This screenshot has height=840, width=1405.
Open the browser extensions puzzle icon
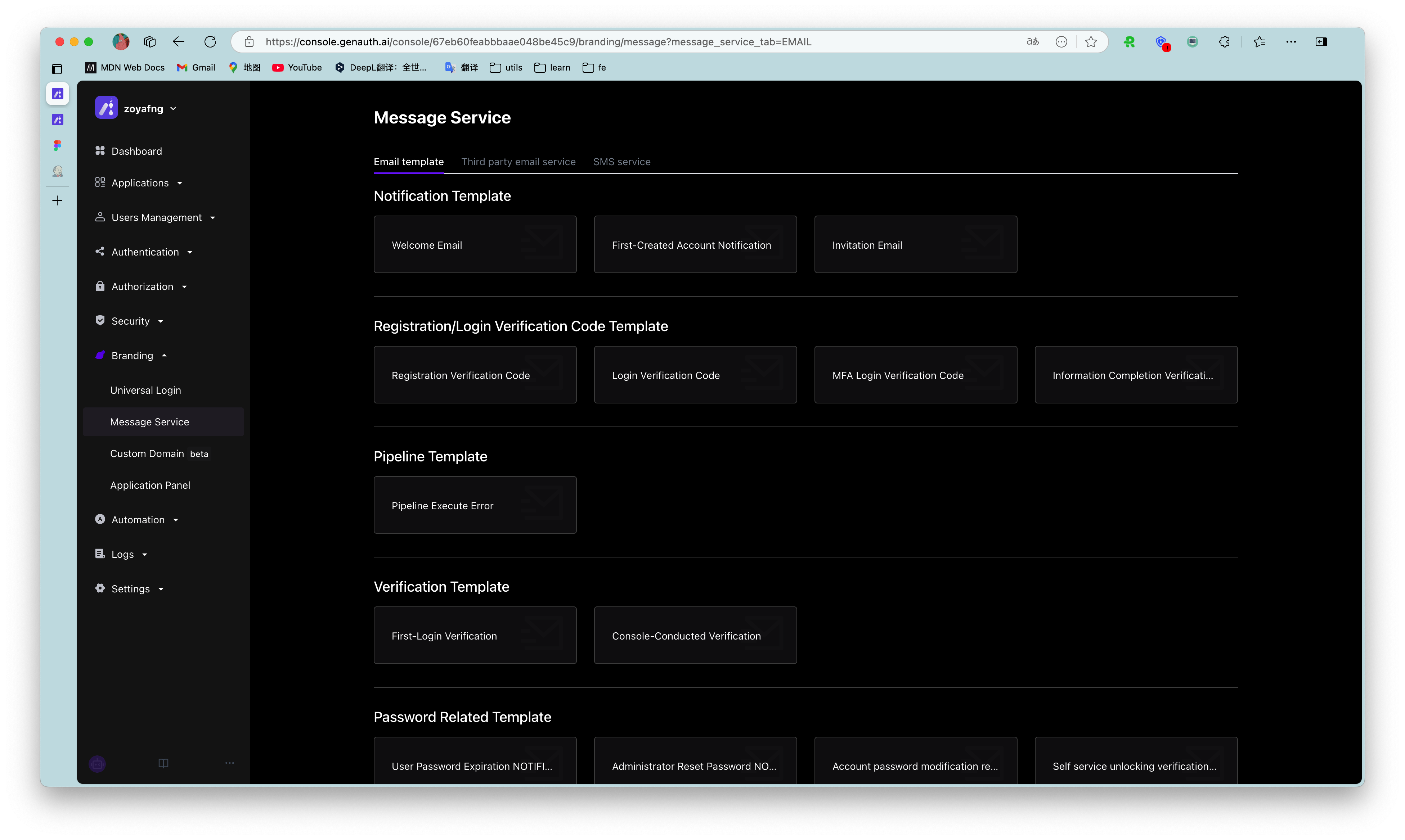1224,42
